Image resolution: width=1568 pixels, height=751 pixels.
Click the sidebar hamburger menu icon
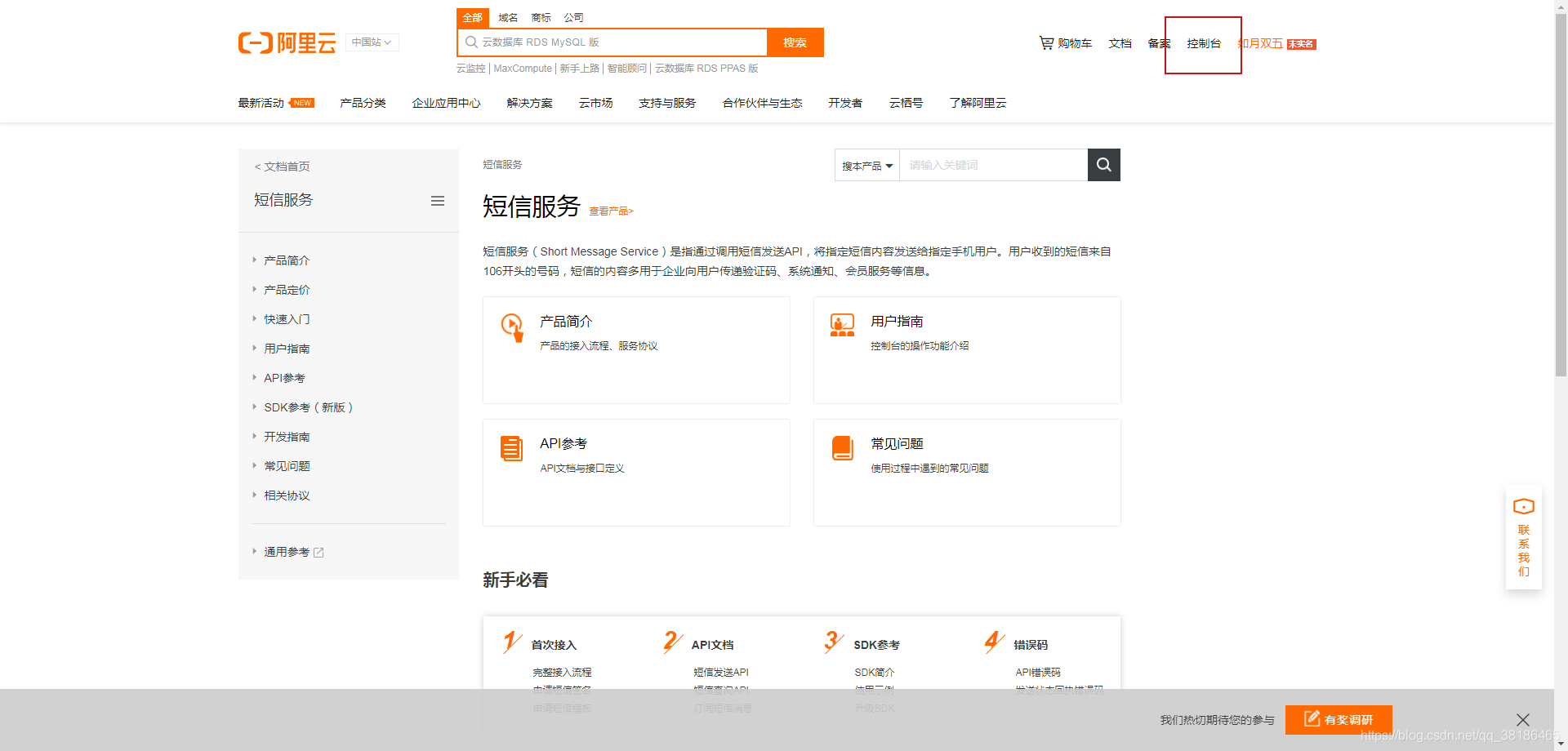(x=438, y=201)
